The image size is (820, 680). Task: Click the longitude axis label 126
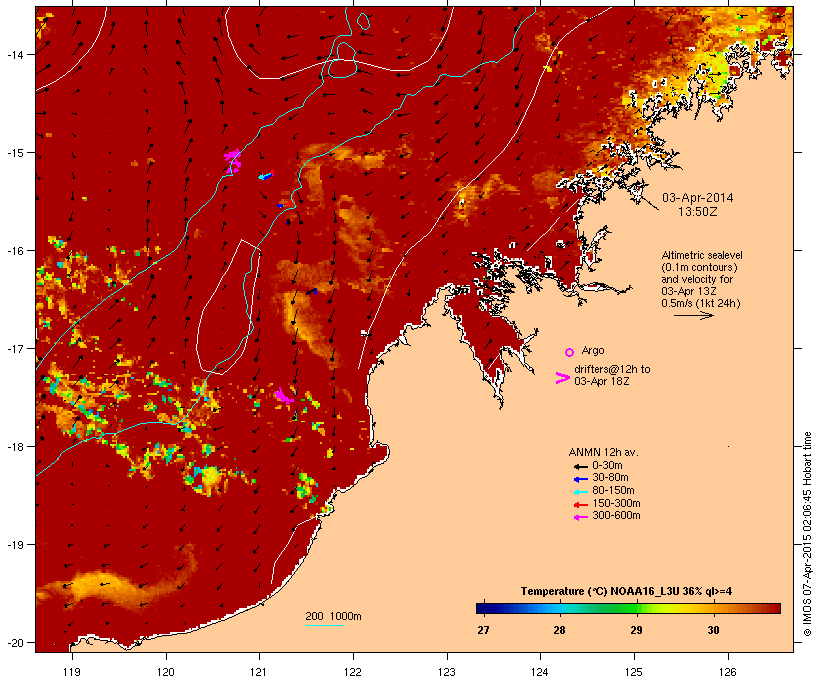click(x=727, y=672)
